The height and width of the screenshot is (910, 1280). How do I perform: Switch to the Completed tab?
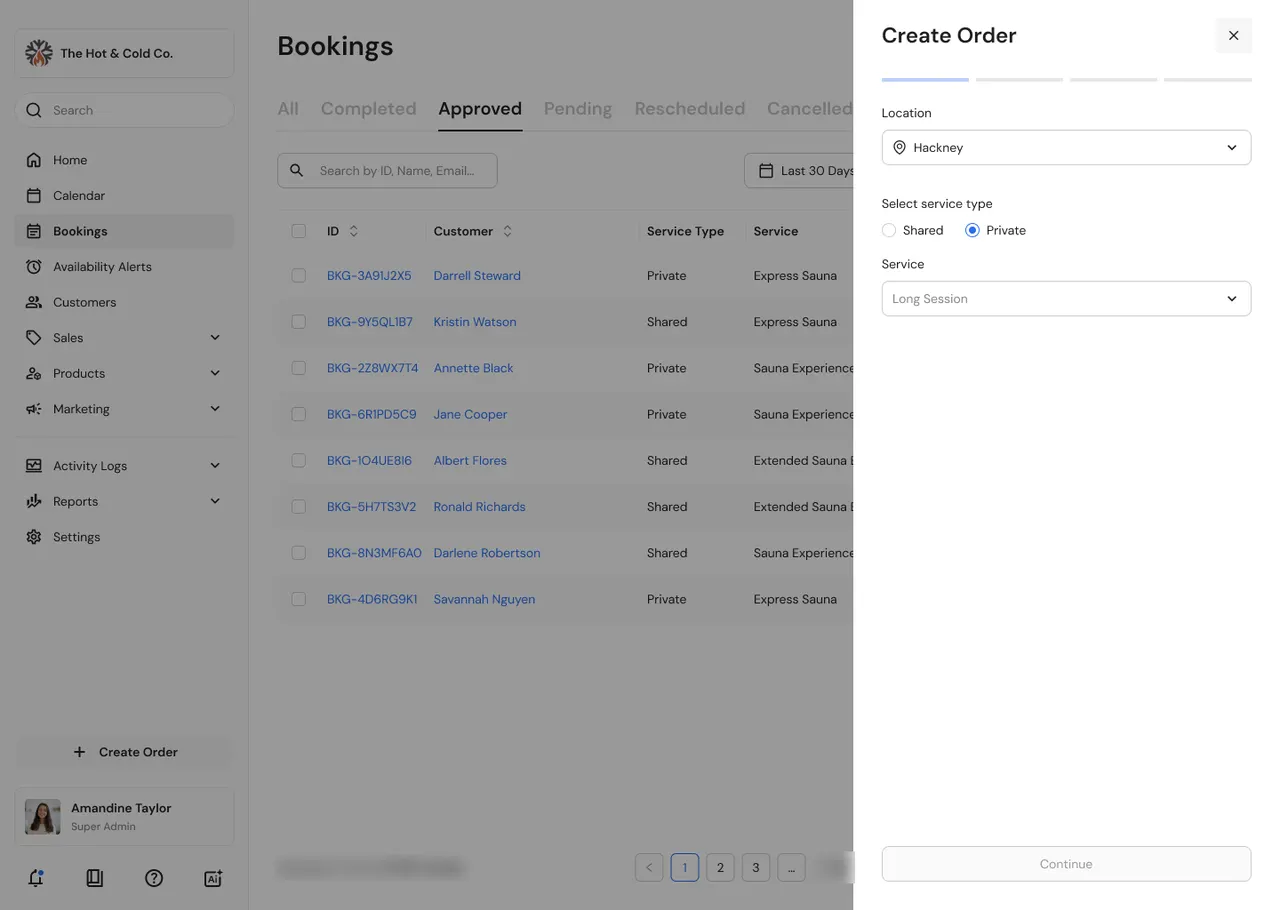coord(368,109)
